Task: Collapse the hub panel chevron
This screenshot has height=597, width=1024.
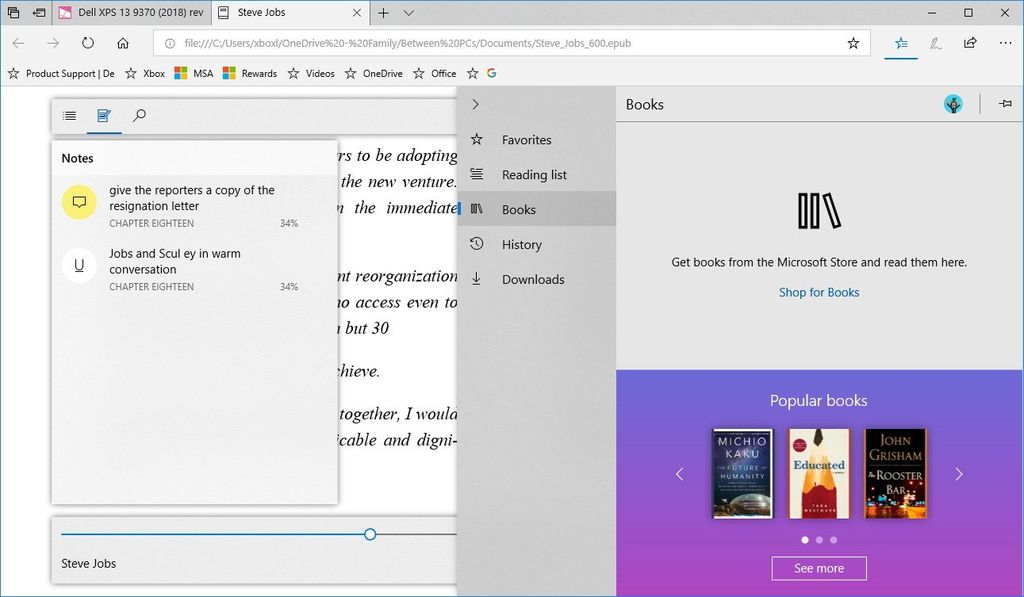Action: coord(475,104)
